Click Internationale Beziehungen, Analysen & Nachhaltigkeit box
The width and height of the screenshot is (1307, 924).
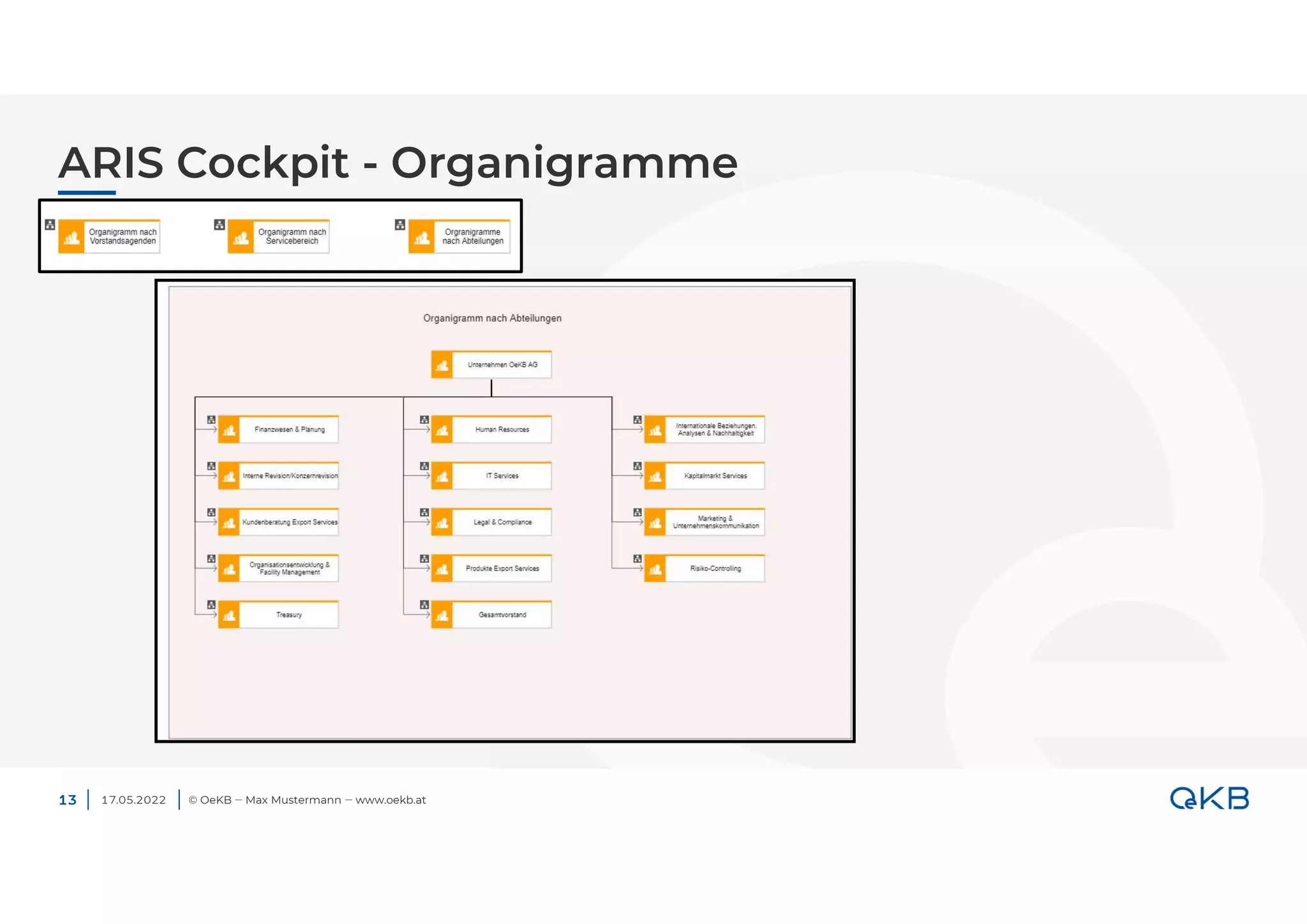click(715, 429)
